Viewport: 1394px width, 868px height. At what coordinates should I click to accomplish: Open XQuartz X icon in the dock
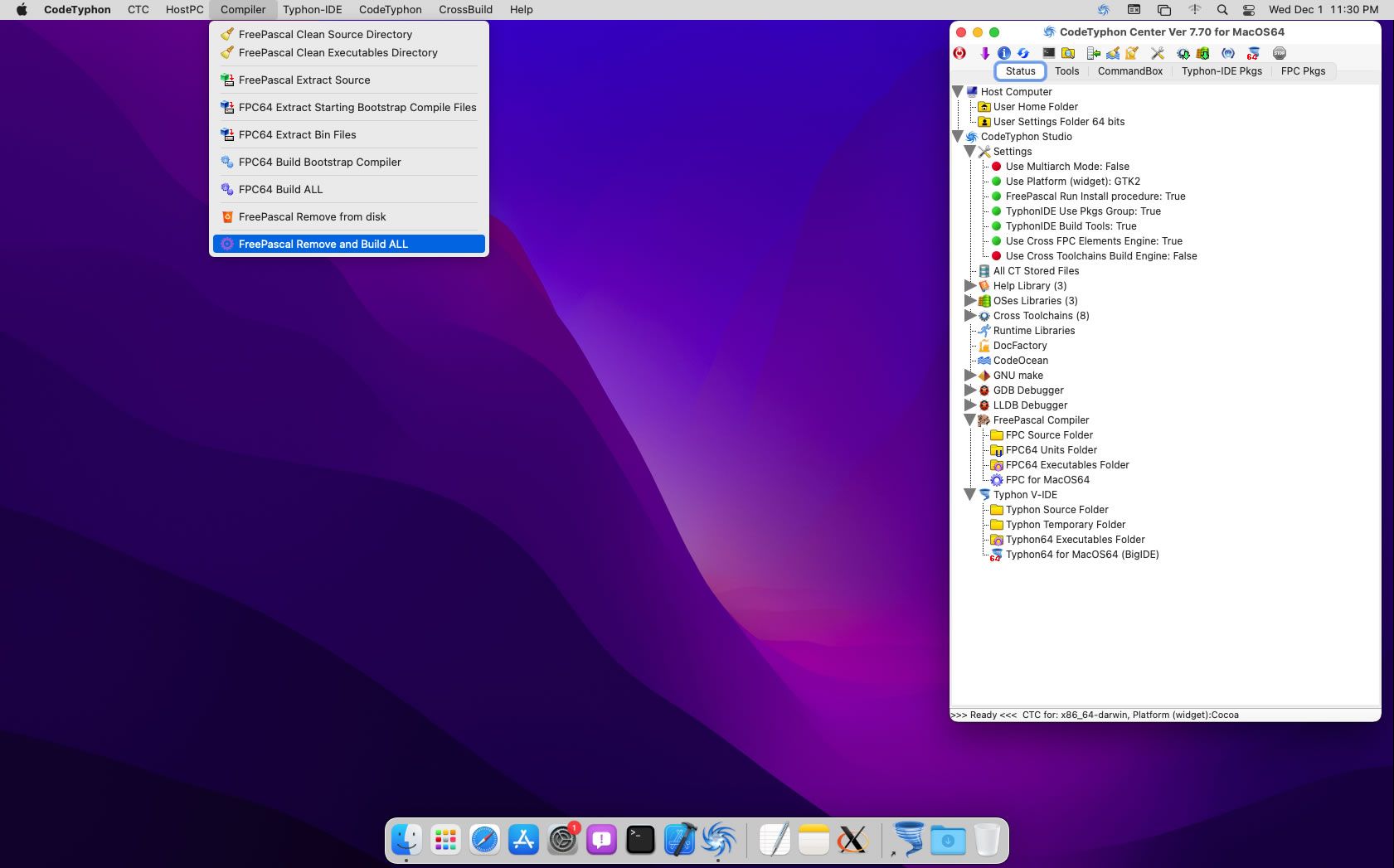(852, 840)
